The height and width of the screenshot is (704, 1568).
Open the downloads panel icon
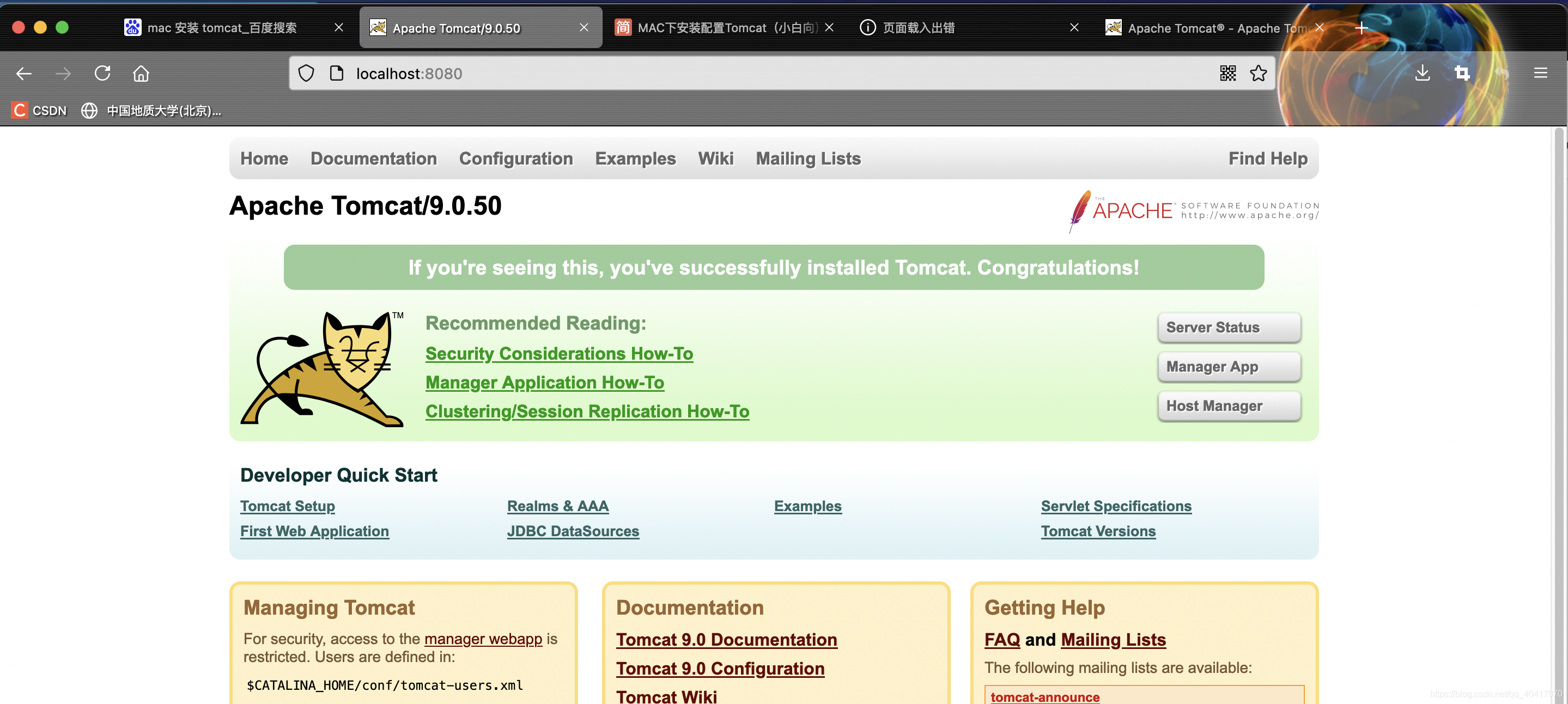pos(1422,74)
